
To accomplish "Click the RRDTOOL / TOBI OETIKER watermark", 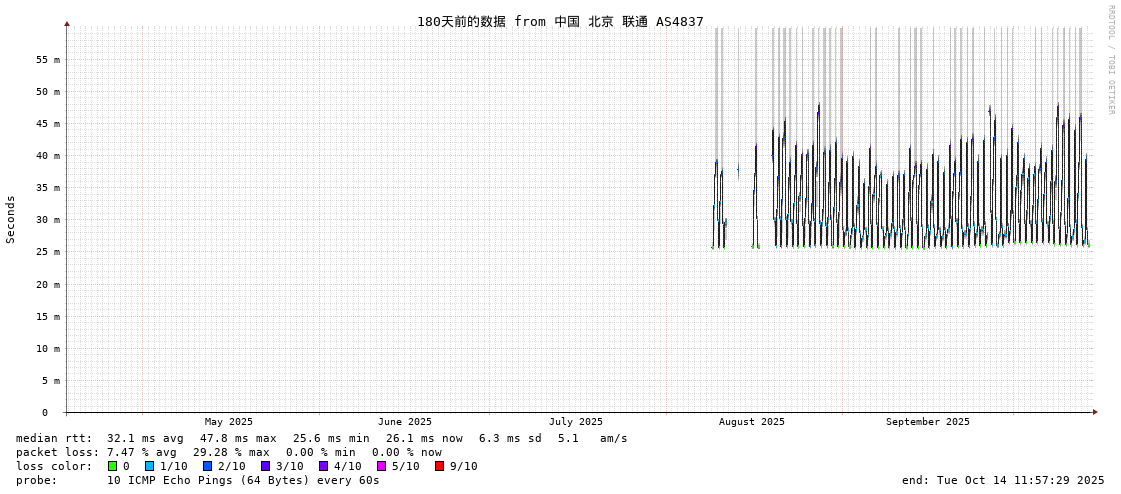I will pyautogui.click(x=1111, y=60).
